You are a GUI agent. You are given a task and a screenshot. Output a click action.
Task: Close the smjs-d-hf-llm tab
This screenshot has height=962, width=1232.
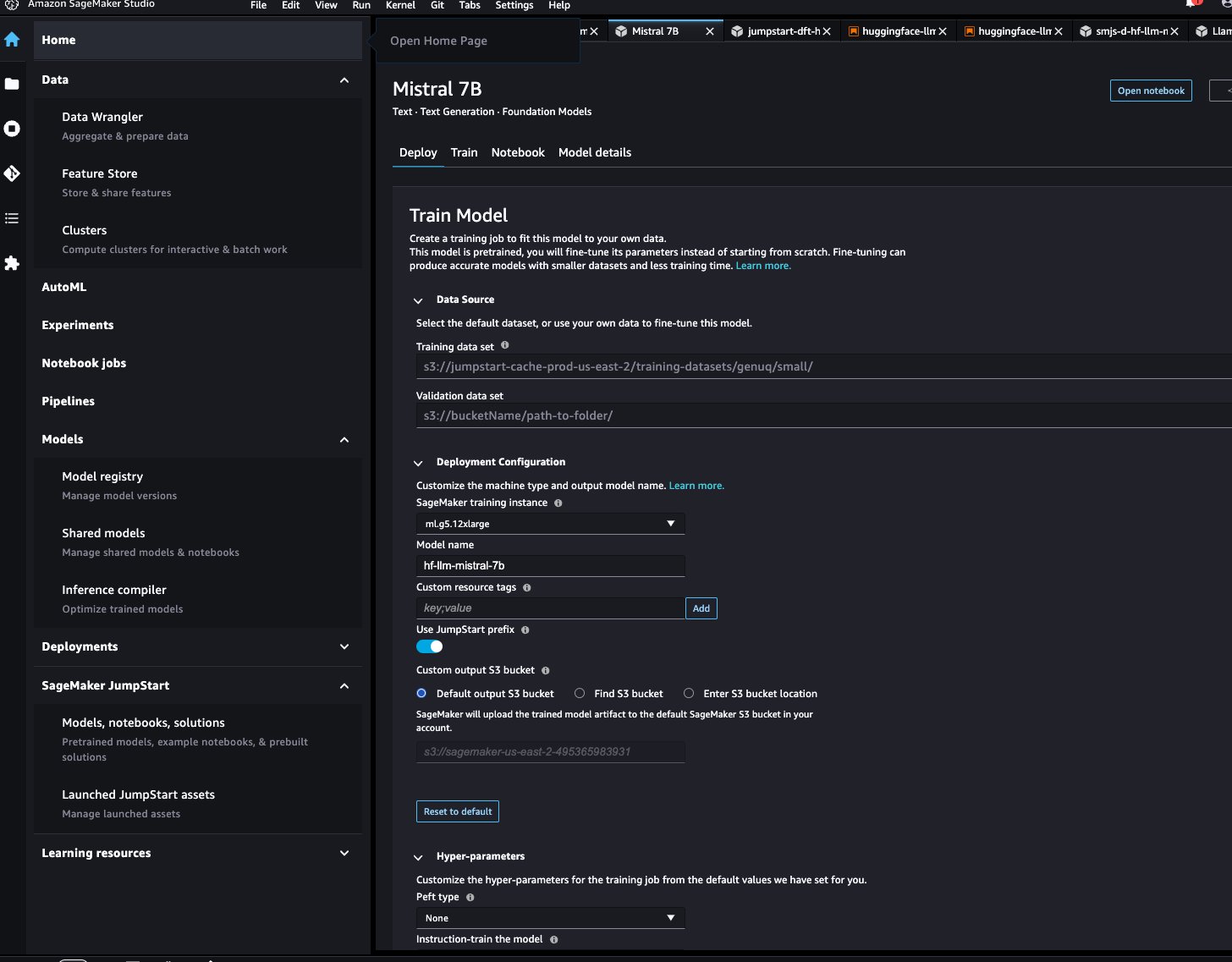(x=1176, y=31)
